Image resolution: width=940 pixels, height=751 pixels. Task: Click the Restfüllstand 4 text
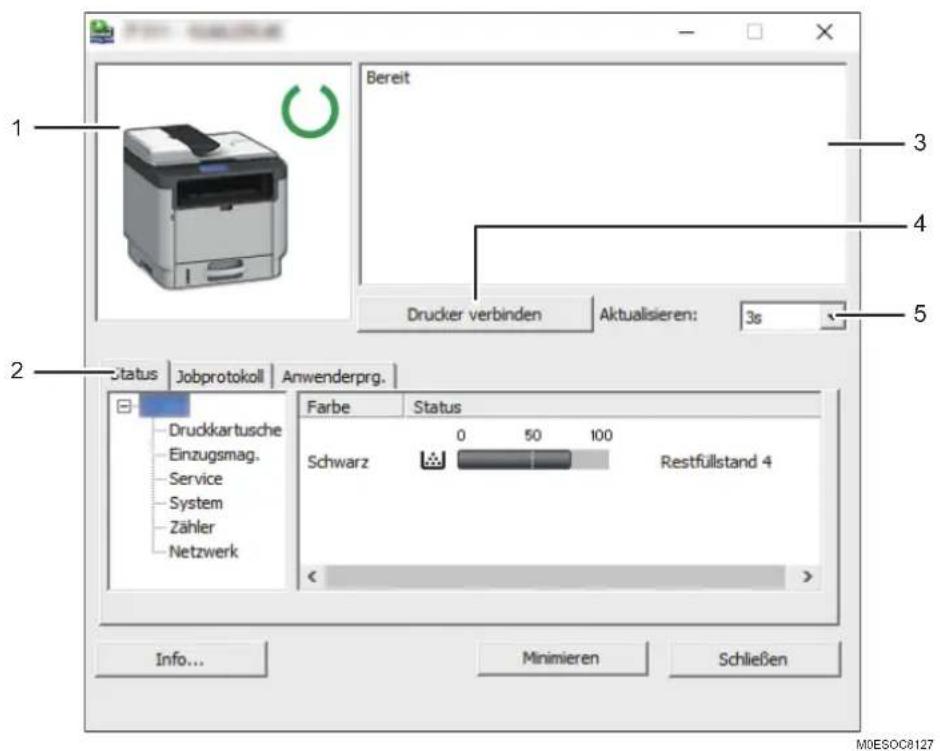tap(716, 462)
